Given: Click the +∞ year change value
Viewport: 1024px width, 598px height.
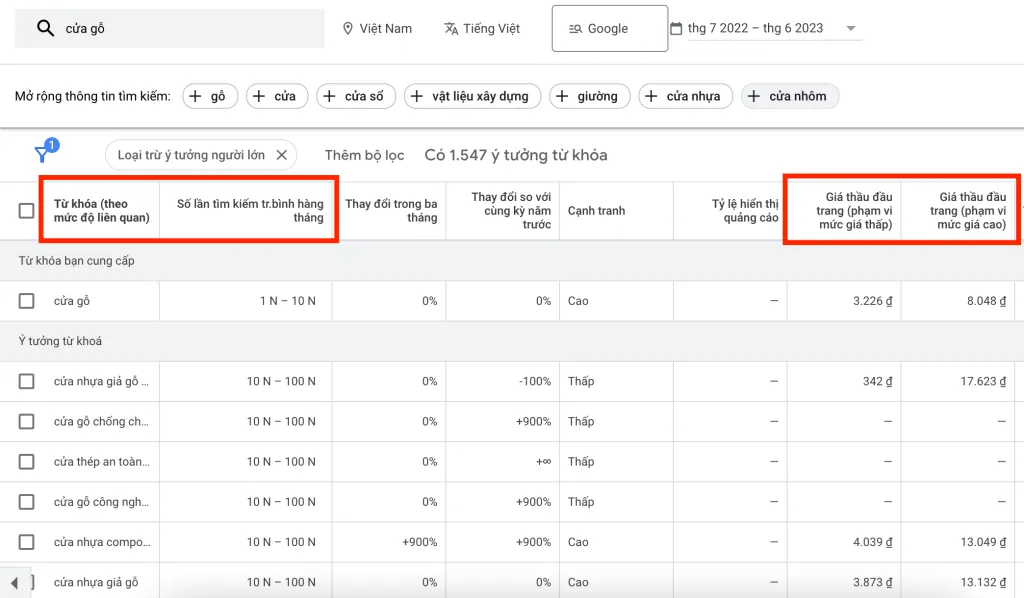Looking at the screenshot, I should pos(543,462).
